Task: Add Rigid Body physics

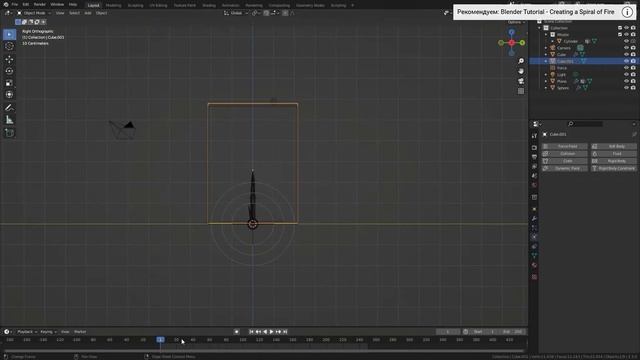Action: [614, 161]
